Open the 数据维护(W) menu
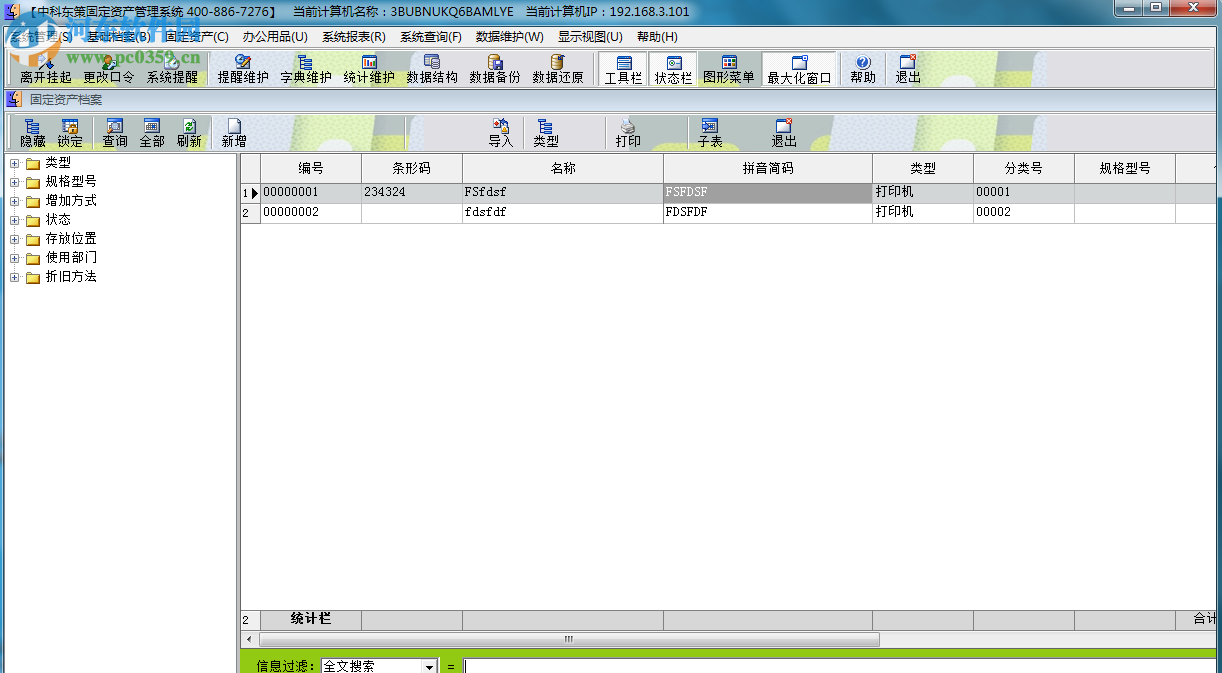Screen dimensions: 1222x673 point(510,37)
